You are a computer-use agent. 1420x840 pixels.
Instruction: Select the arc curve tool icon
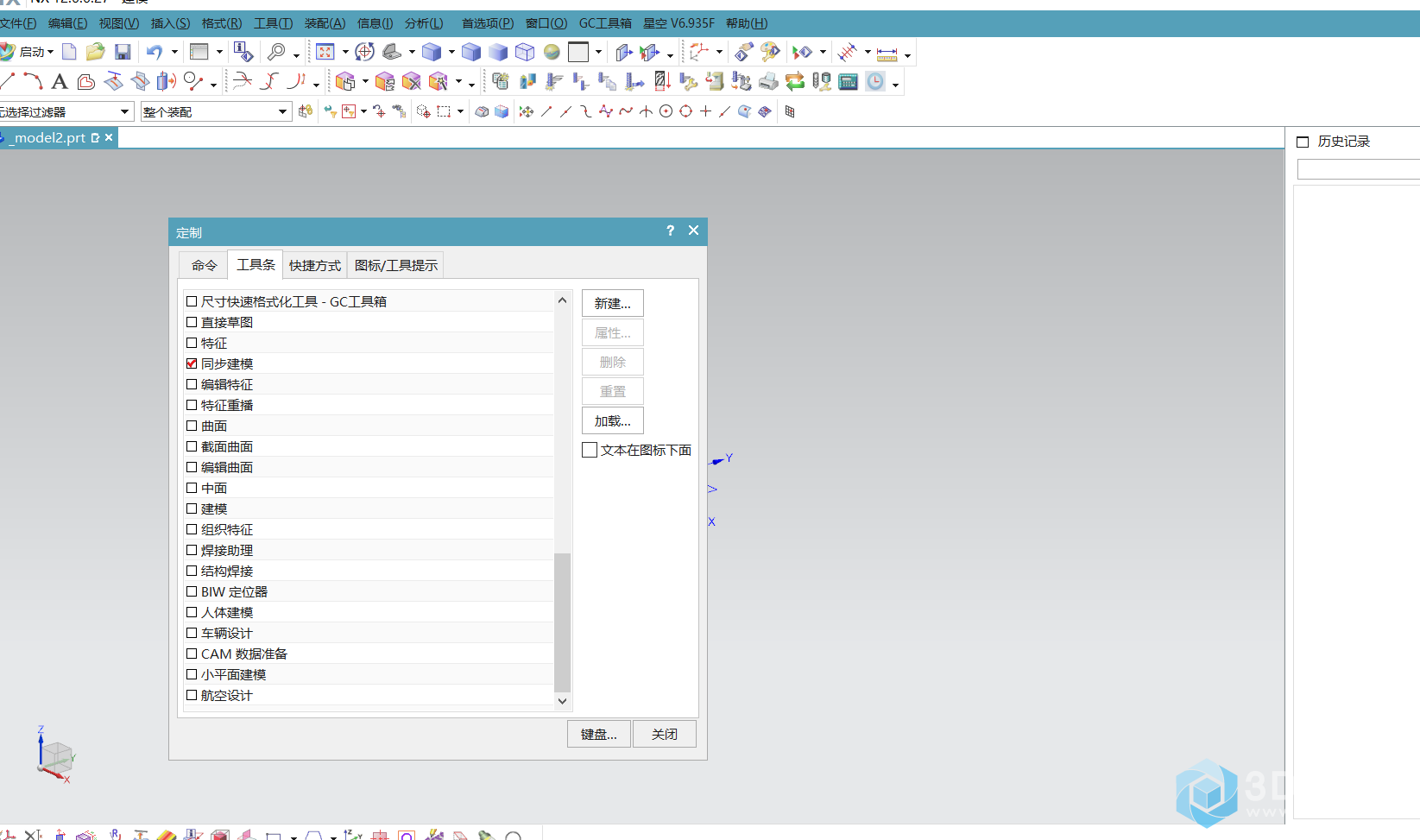pos(34,81)
